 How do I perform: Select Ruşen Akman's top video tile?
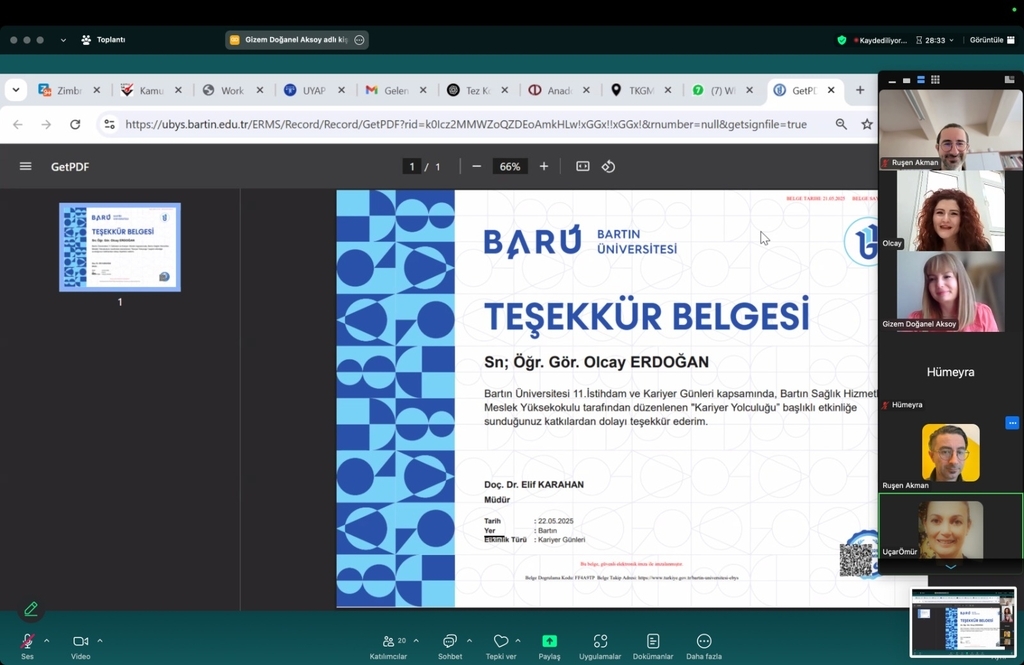click(x=951, y=129)
